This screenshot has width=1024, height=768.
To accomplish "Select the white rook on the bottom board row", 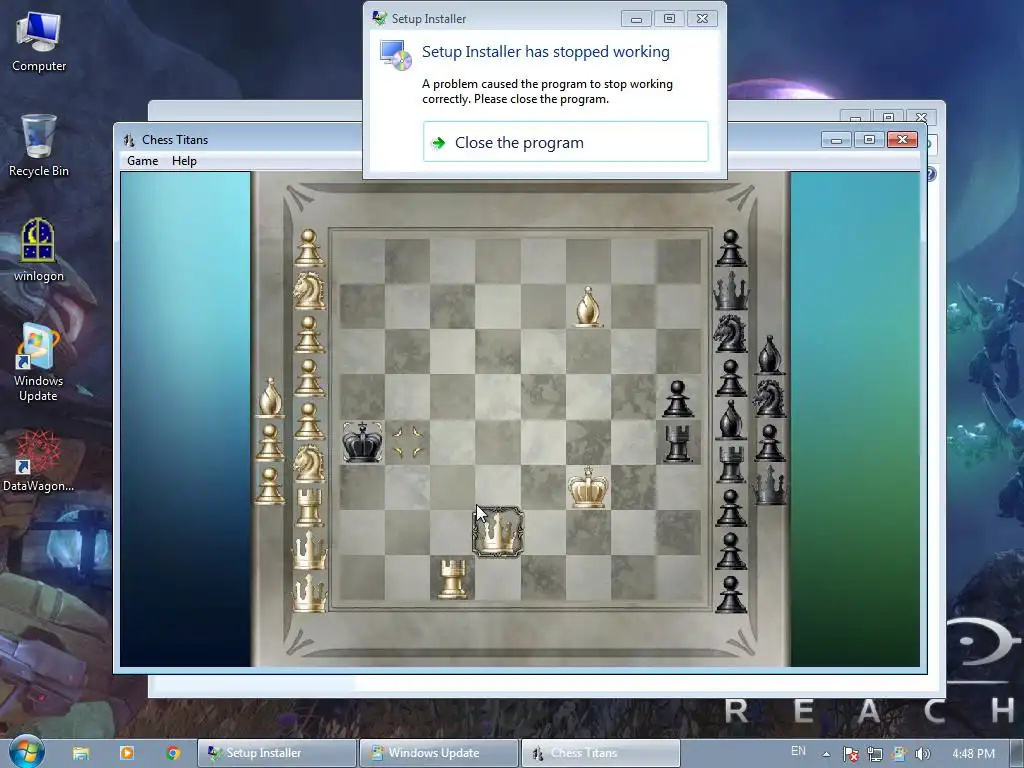I will point(453,578).
